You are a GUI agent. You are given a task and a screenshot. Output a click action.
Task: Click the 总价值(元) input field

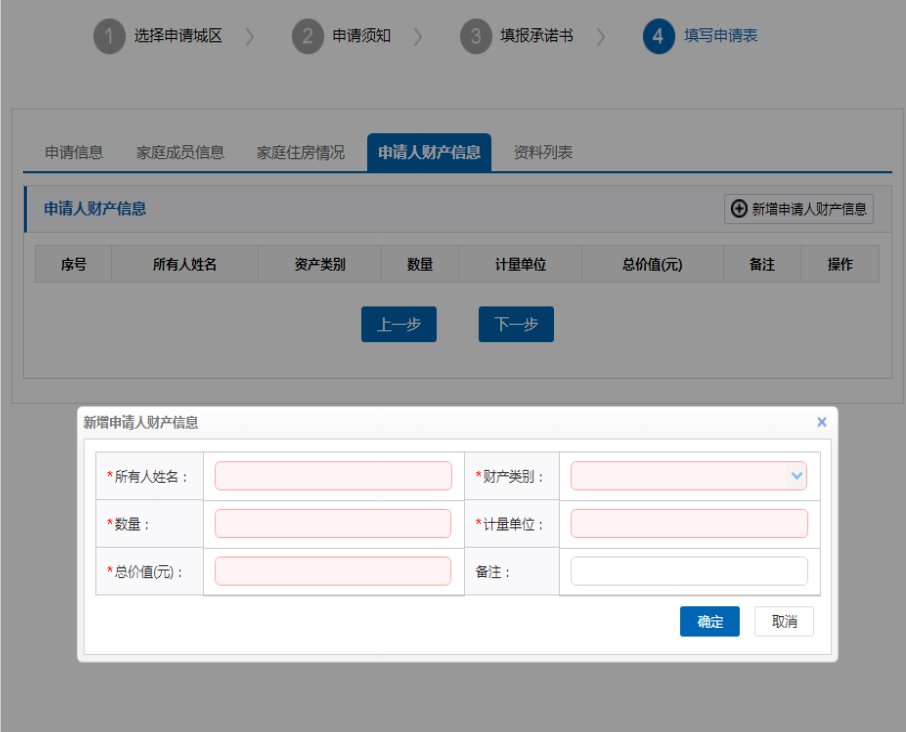(333, 571)
